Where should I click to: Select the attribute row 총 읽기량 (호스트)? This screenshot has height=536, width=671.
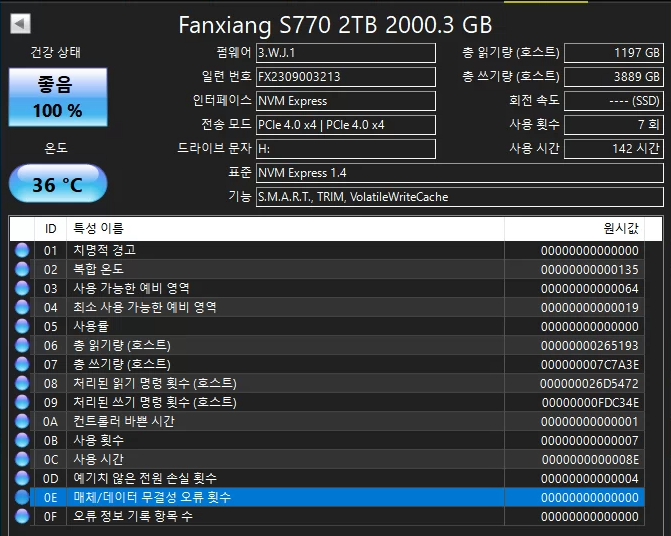[x=327, y=345]
